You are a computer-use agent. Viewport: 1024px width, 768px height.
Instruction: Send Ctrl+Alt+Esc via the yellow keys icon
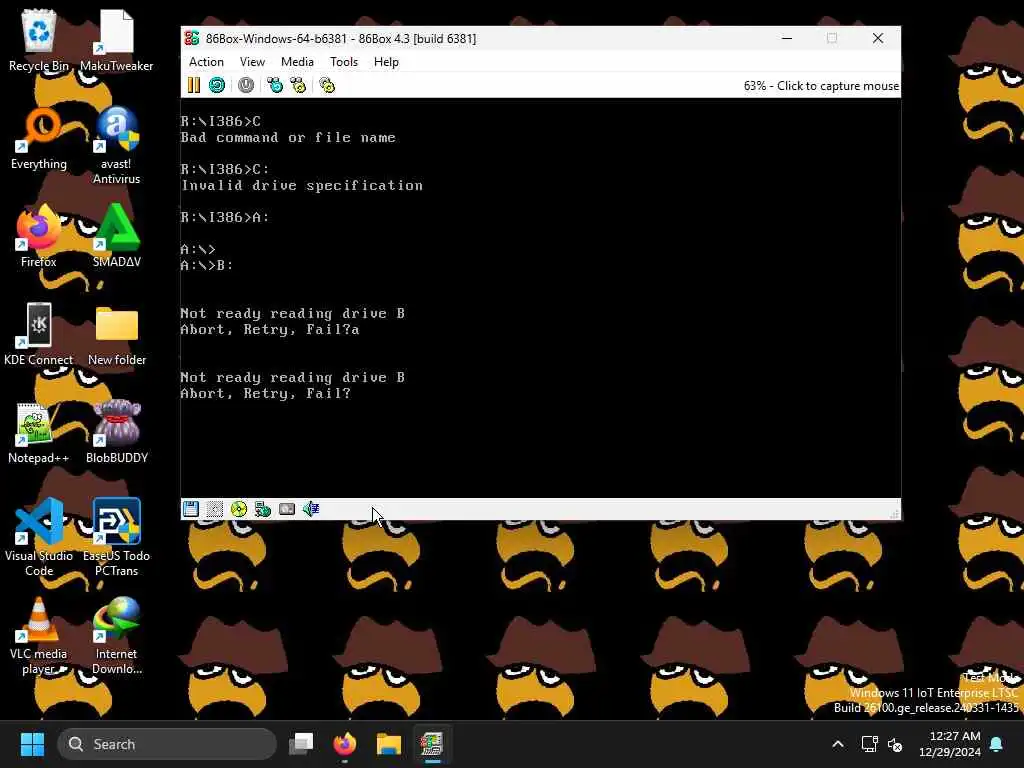point(298,85)
